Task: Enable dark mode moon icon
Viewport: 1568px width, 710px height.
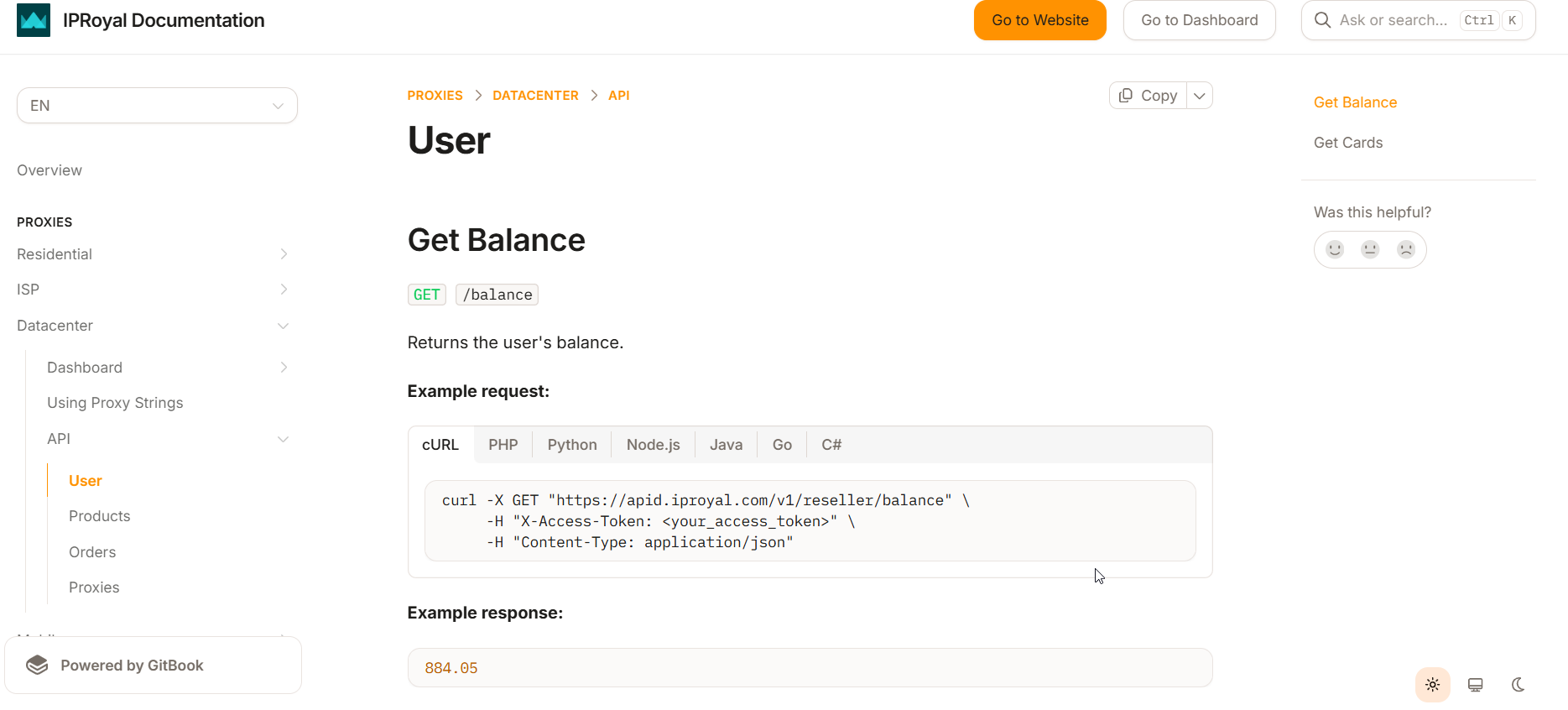Action: pos(1518,685)
